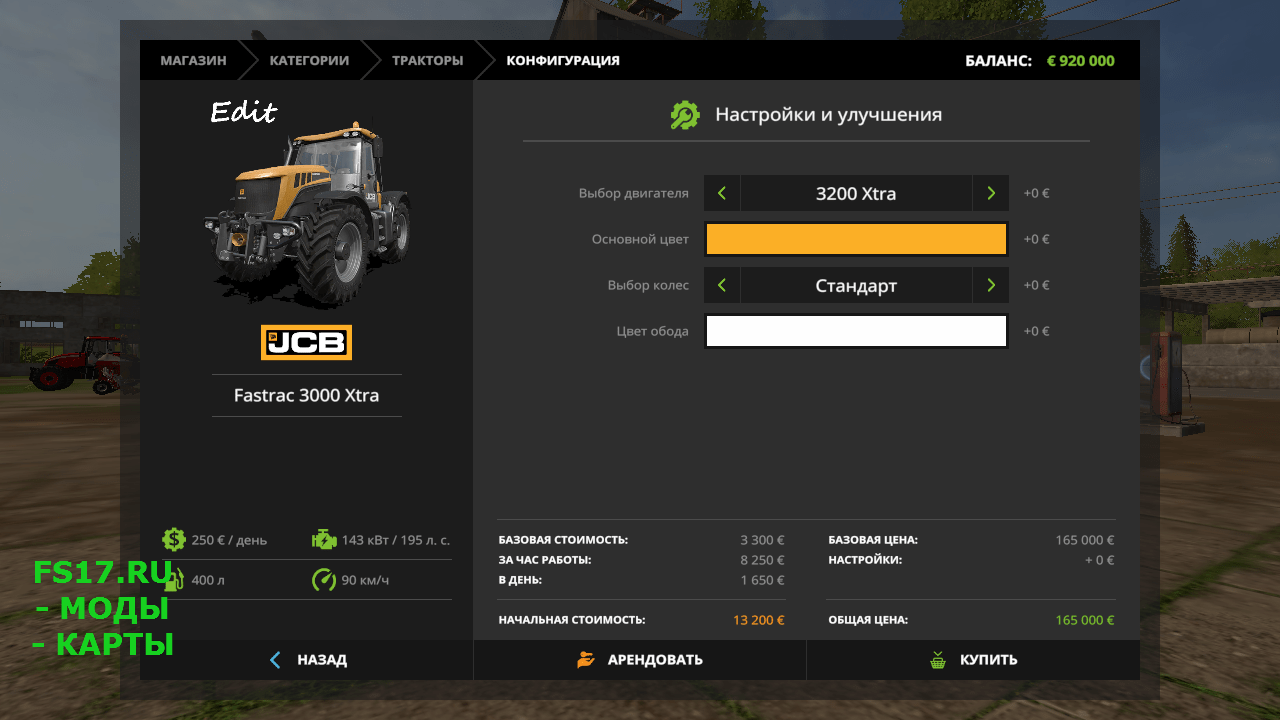Select the next engine with the right arrow

coord(990,192)
